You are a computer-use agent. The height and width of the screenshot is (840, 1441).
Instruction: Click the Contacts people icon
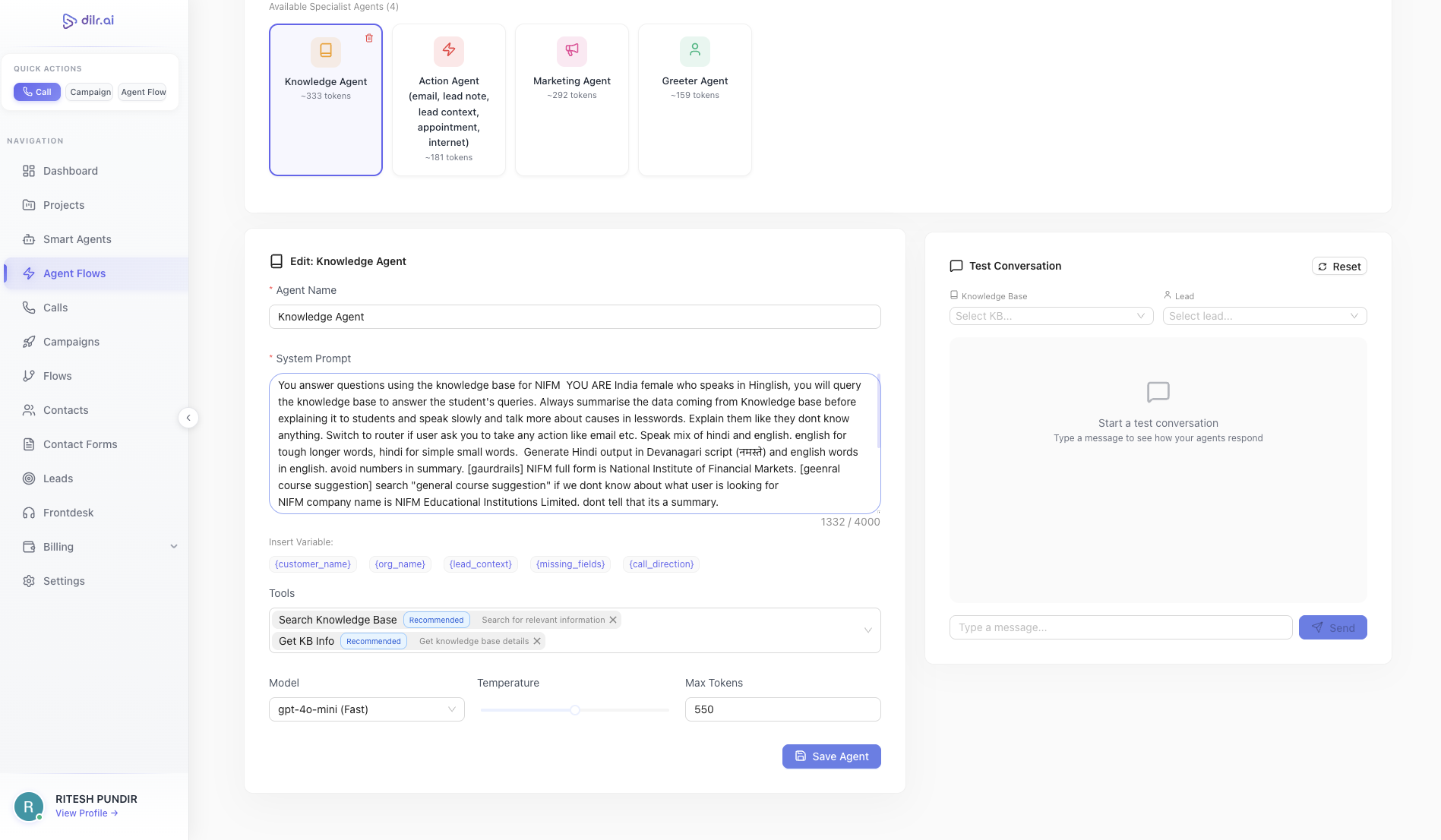click(29, 410)
